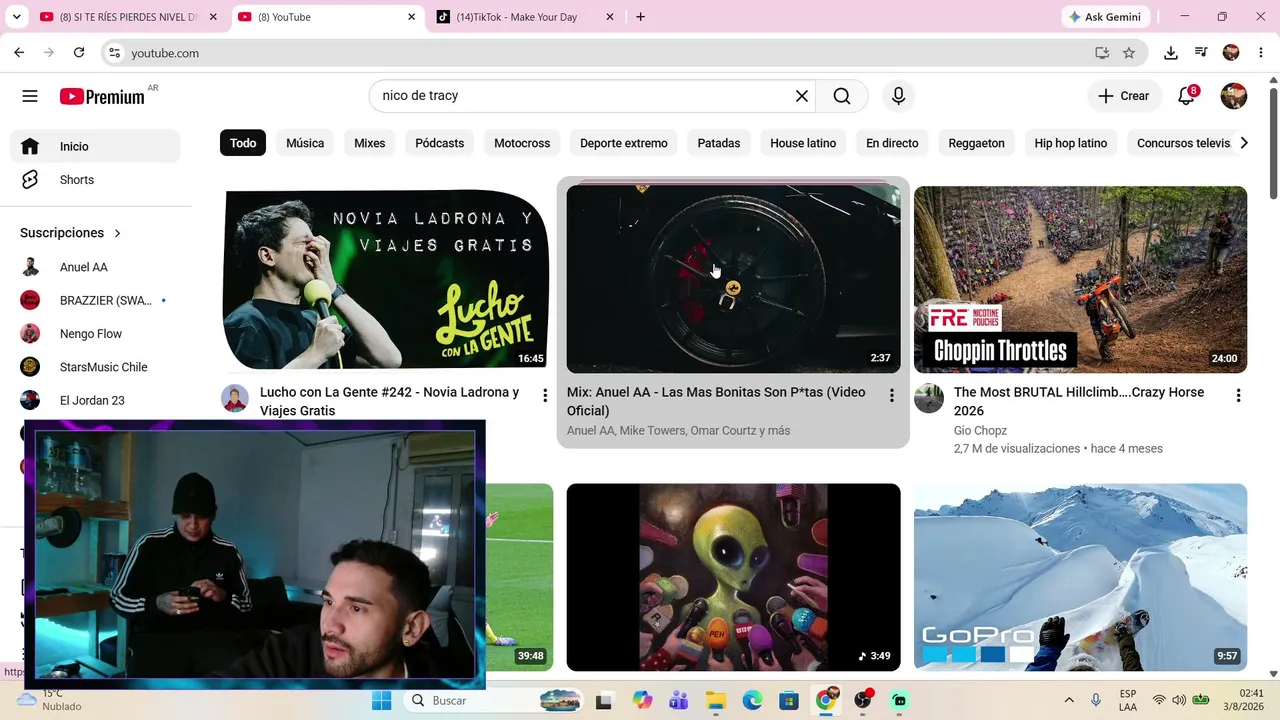This screenshot has width=1280, height=720.
Task: Open the Chrome three-dot menu
Action: click(1261, 53)
